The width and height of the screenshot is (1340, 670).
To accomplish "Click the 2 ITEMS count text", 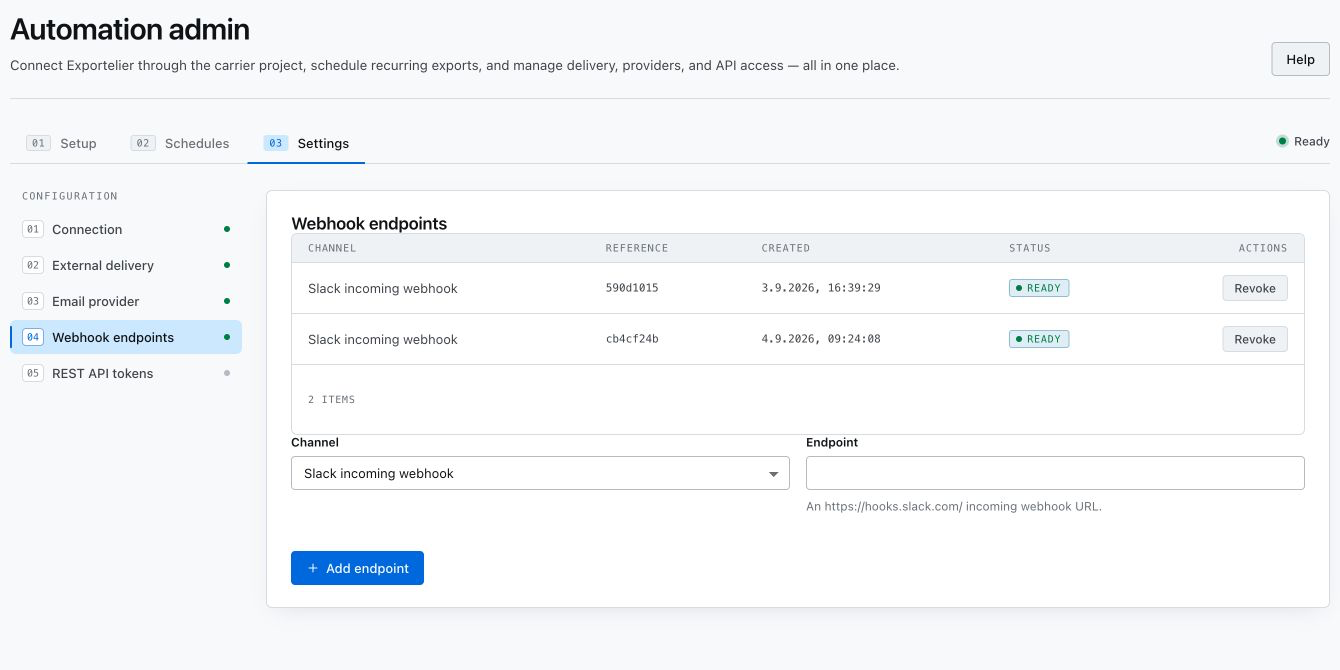I will pos(331,399).
